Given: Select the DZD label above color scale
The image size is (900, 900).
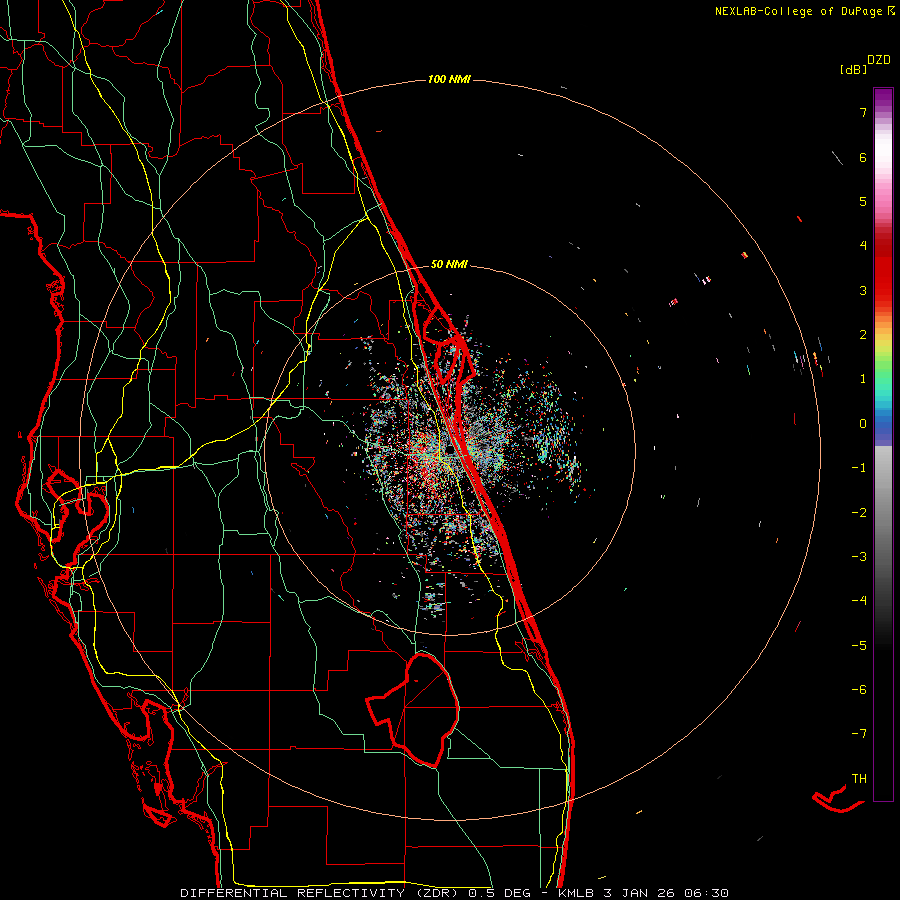Looking at the screenshot, I should pos(879,60).
